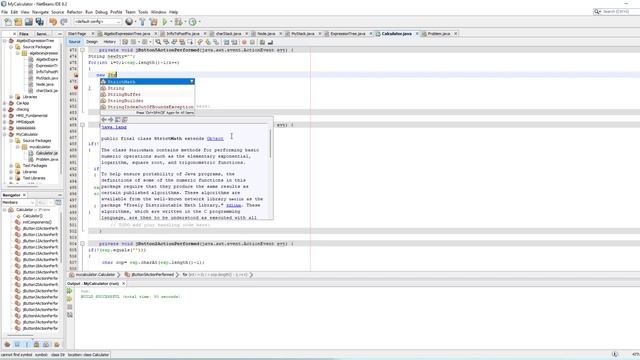Follow the java.lang link in Javadoc popup
The width and height of the screenshot is (640, 360).
coord(114,127)
